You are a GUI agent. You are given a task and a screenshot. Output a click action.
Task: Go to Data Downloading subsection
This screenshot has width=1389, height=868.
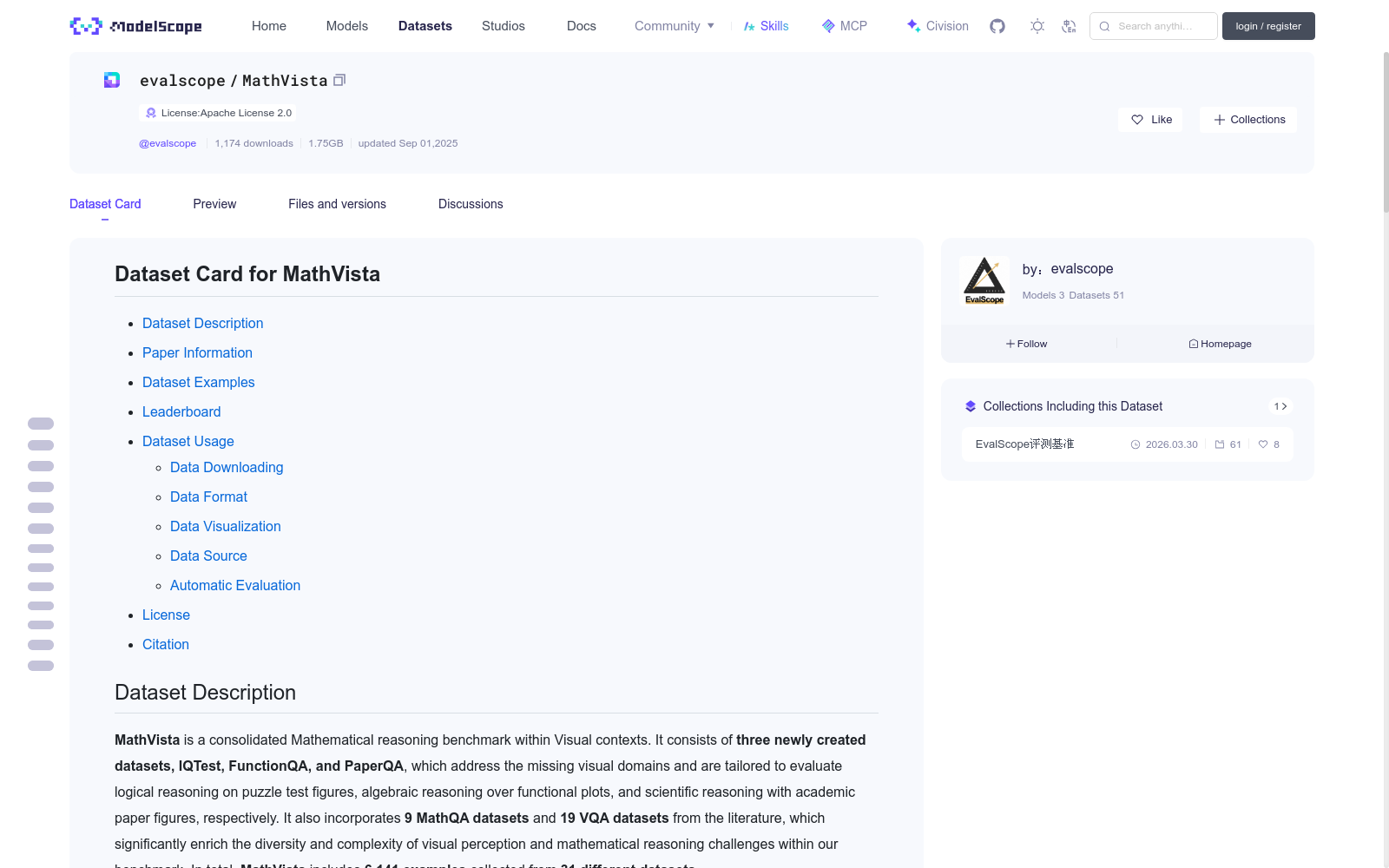(227, 467)
